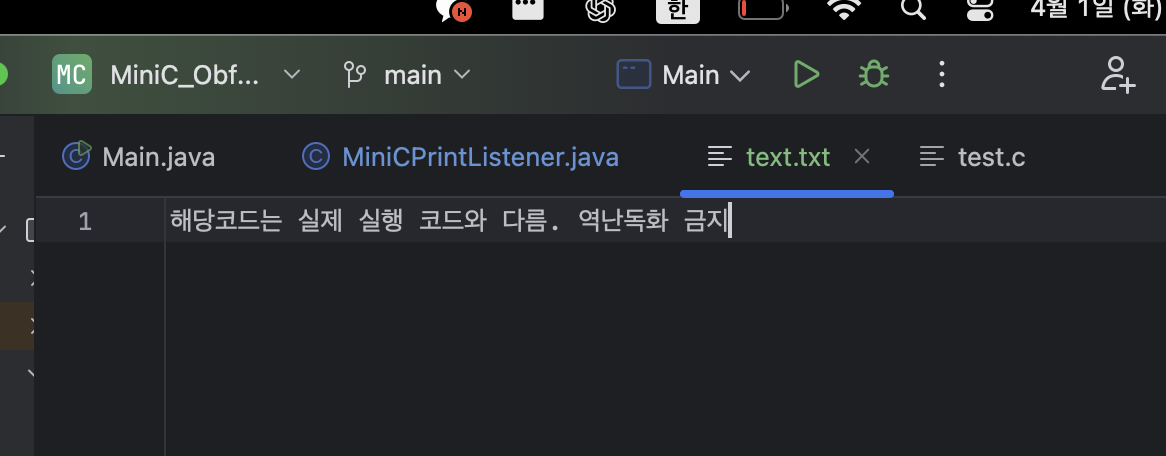Switch to the test.c tab
The height and width of the screenshot is (456, 1166).
point(973,157)
